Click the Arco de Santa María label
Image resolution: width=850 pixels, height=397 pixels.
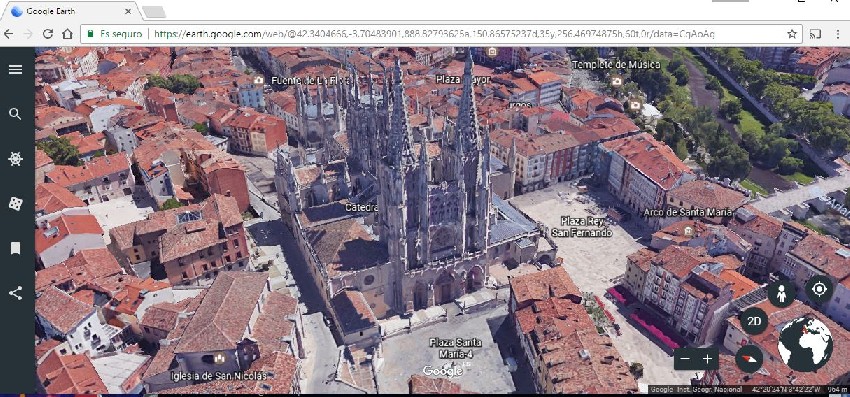[687, 212]
